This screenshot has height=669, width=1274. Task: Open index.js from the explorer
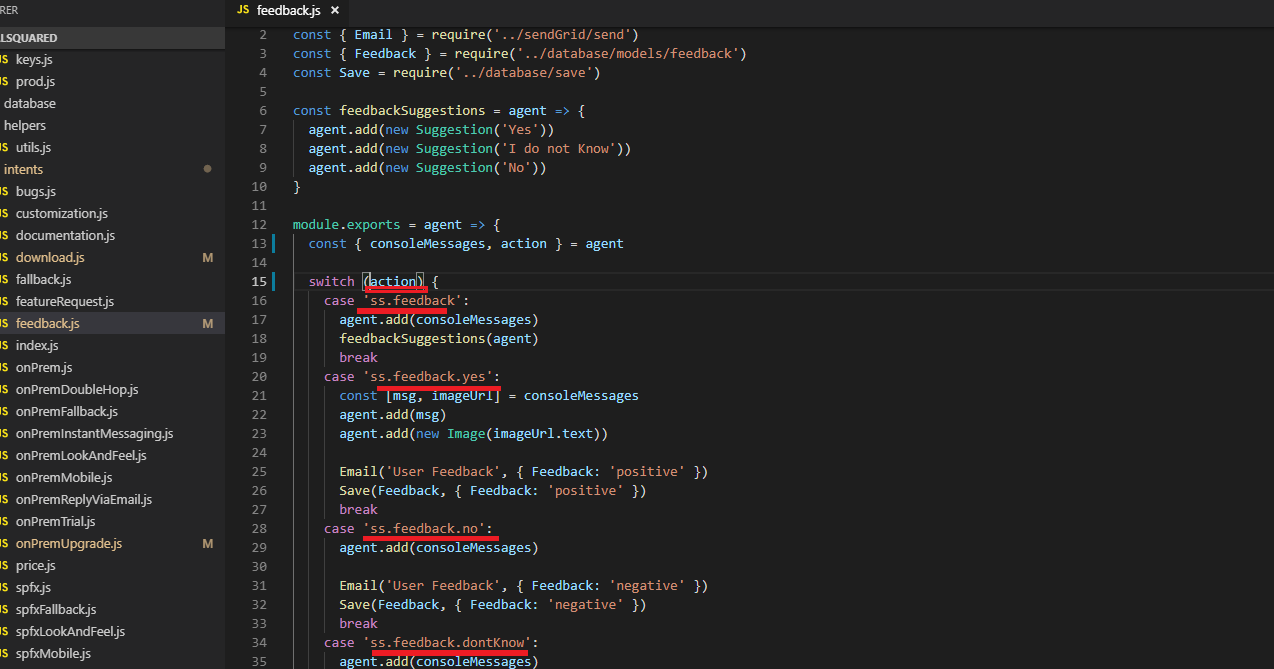pyautogui.click(x=37, y=346)
